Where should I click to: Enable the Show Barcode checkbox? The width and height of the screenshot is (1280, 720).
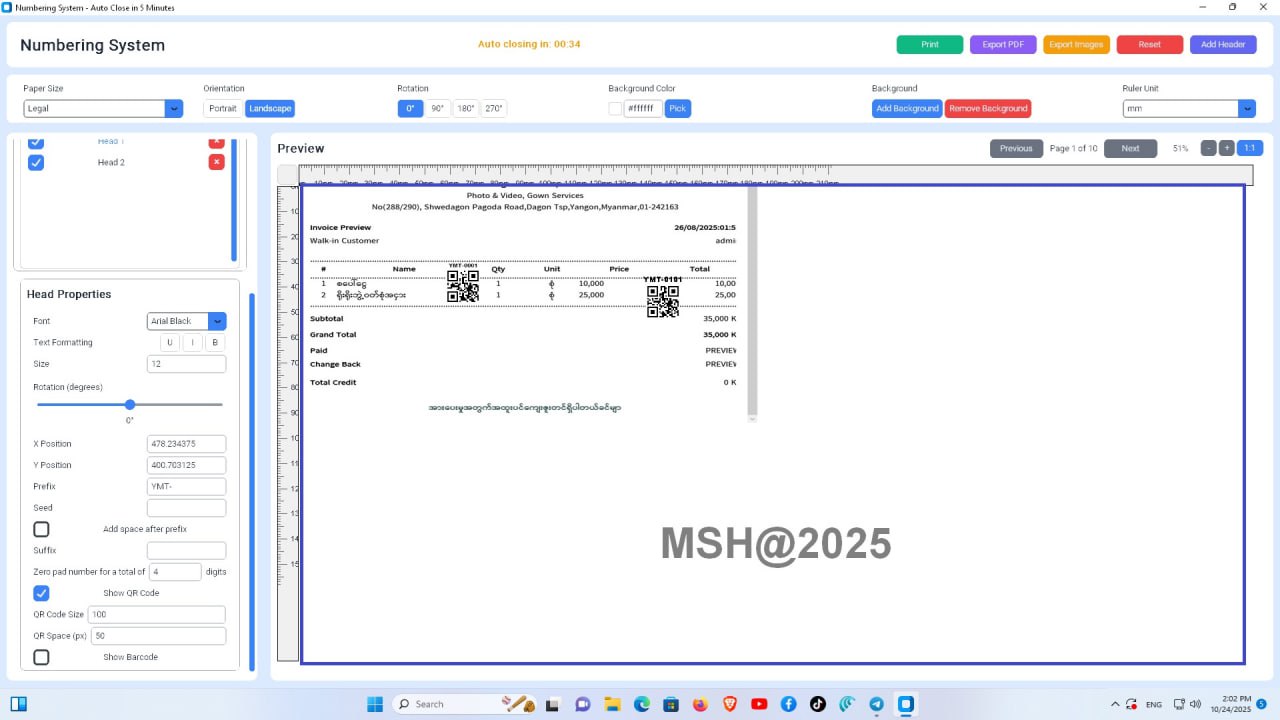coord(41,657)
